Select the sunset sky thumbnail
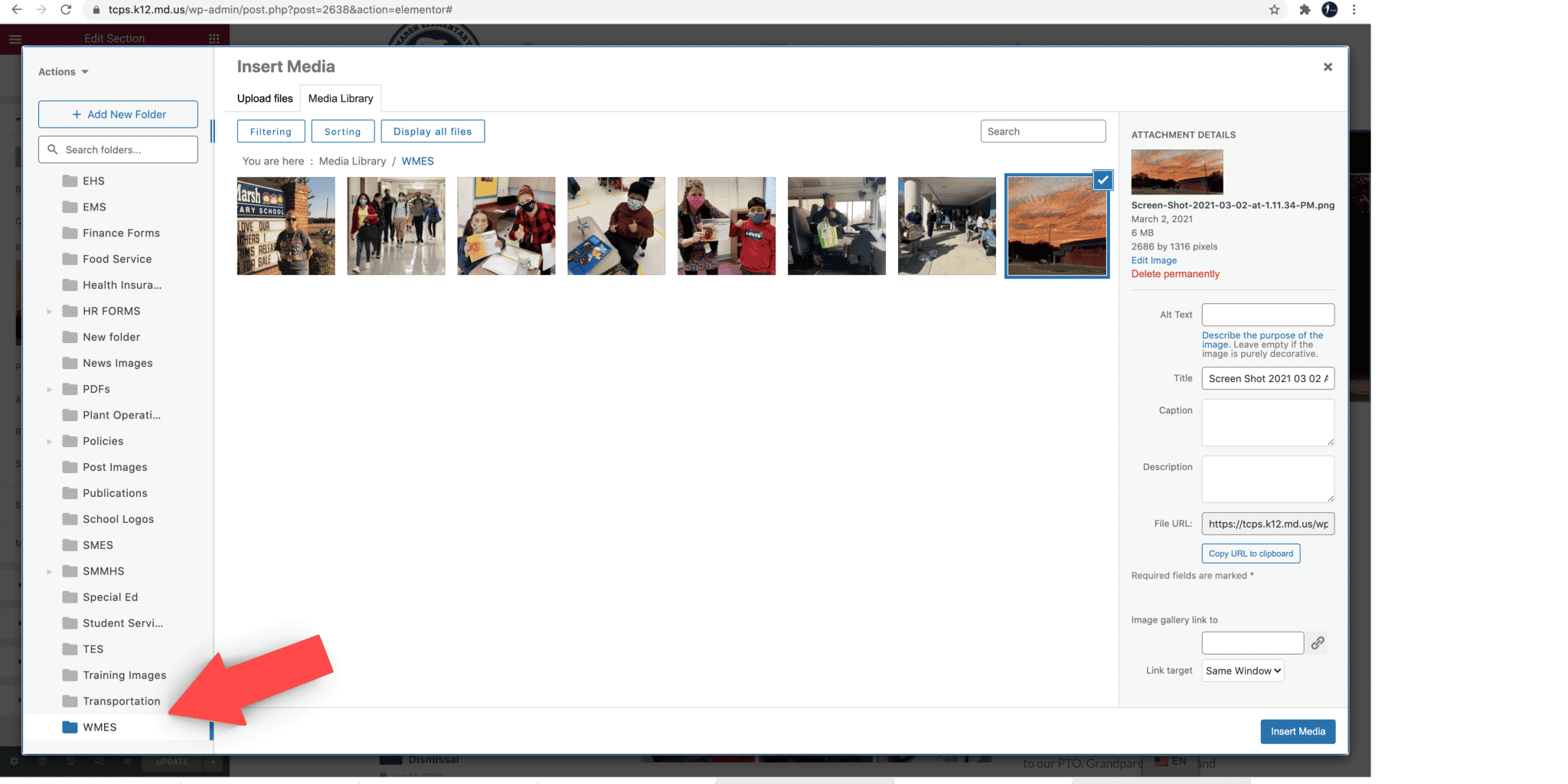Screen dimensions: 1568x784 1057,226
